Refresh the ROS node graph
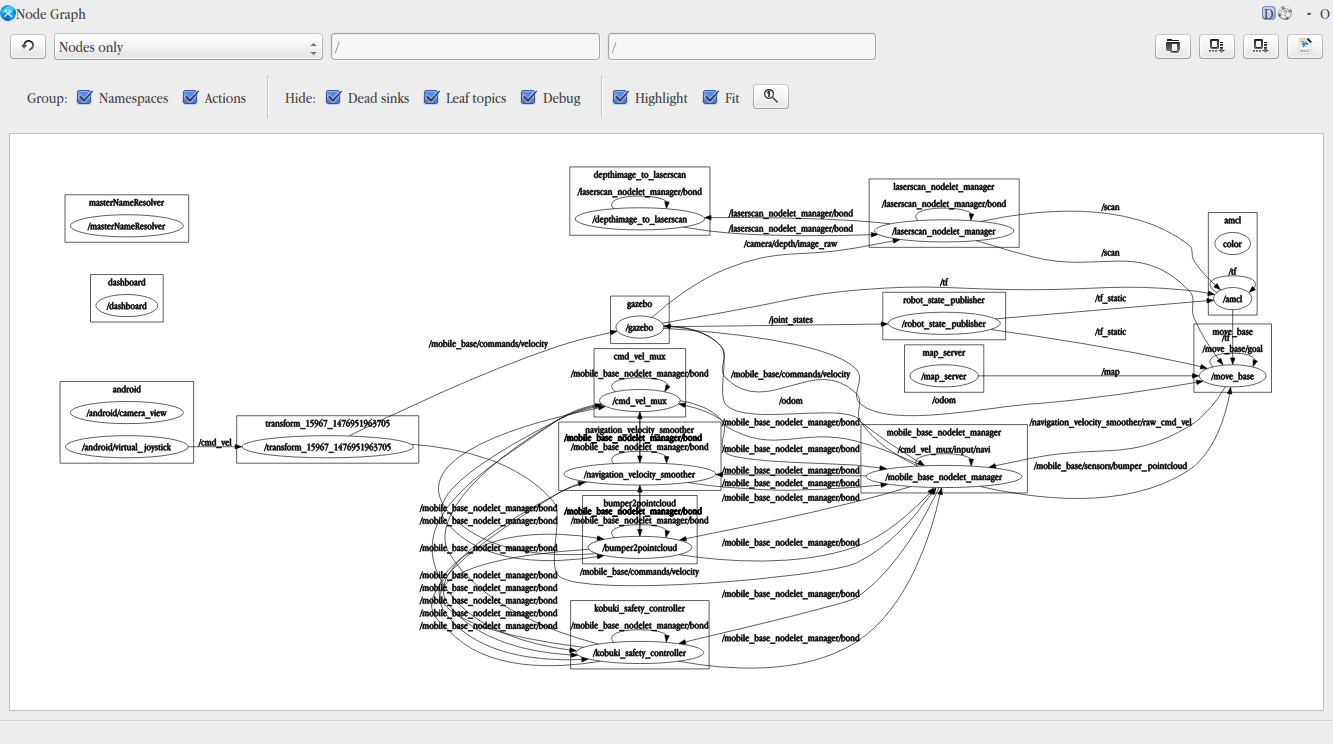This screenshot has width=1333, height=744. point(28,46)
